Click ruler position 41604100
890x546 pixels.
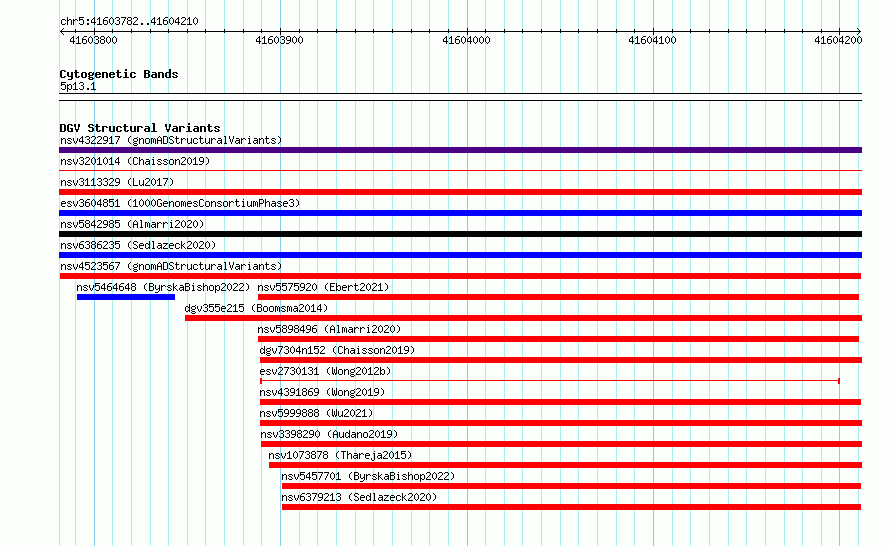click(x=652, y=40)
